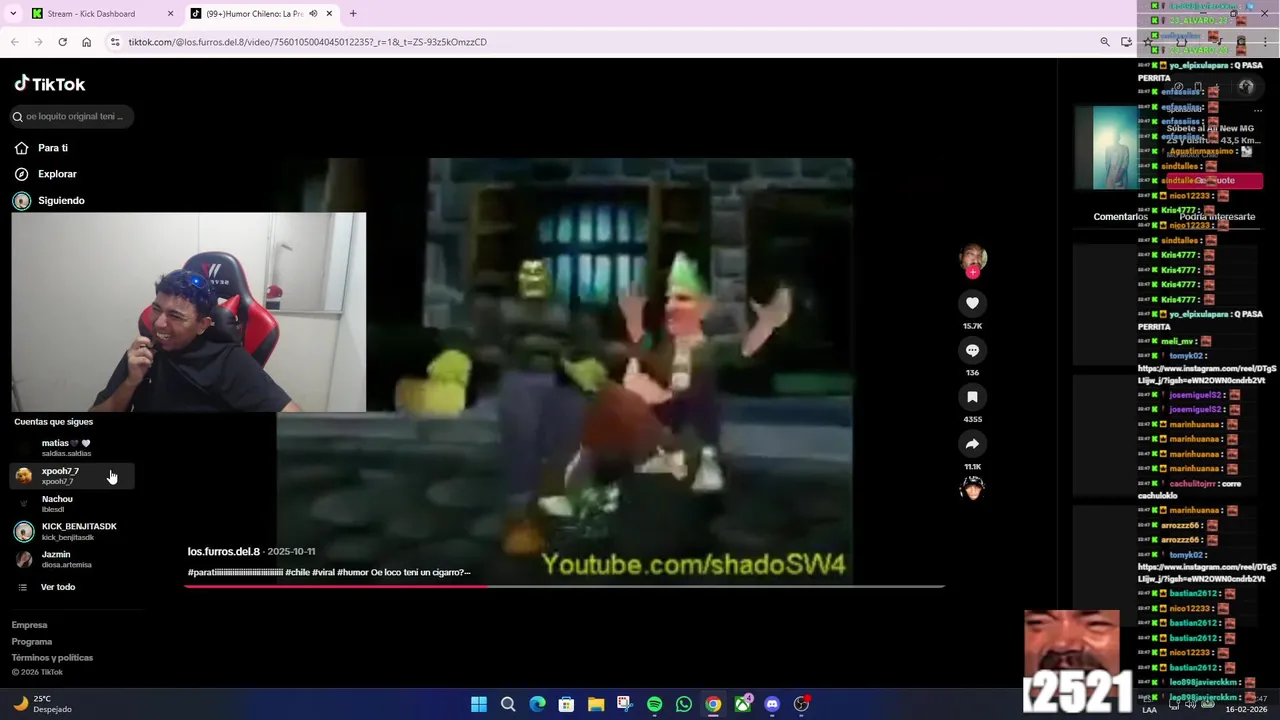This screenshot has width=1280, height=720.
Task: Like the video with the heart icon
Action: [972, 303]
